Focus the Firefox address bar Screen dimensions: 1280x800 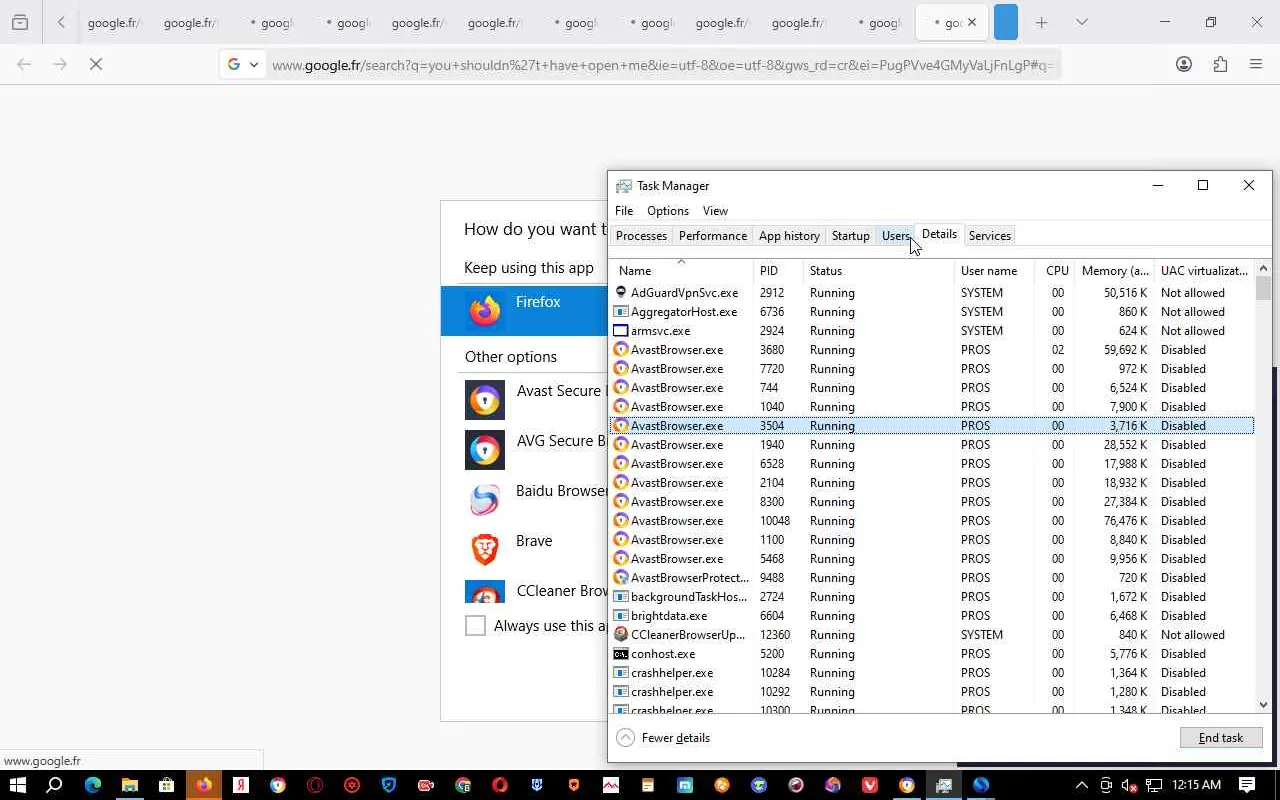click(662, 65)
